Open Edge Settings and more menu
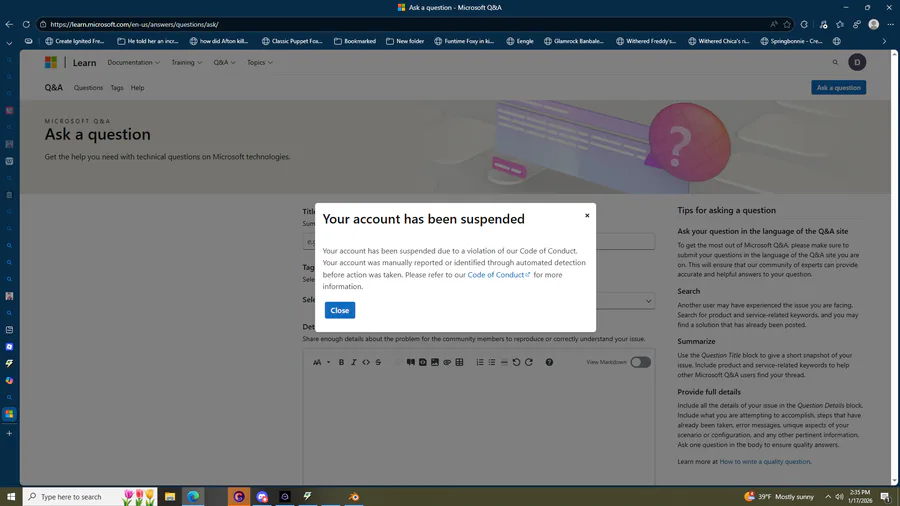The width and height of the screenshot is (900, 506). 890,24
